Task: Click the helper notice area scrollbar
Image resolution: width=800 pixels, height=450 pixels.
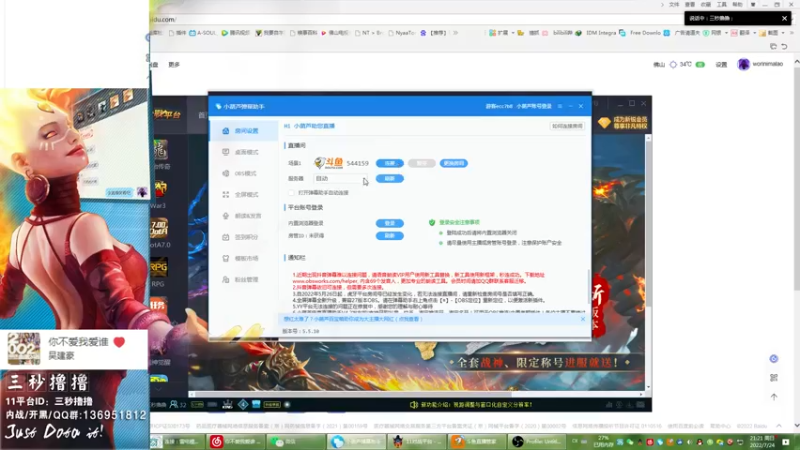Action: point(588,288)
